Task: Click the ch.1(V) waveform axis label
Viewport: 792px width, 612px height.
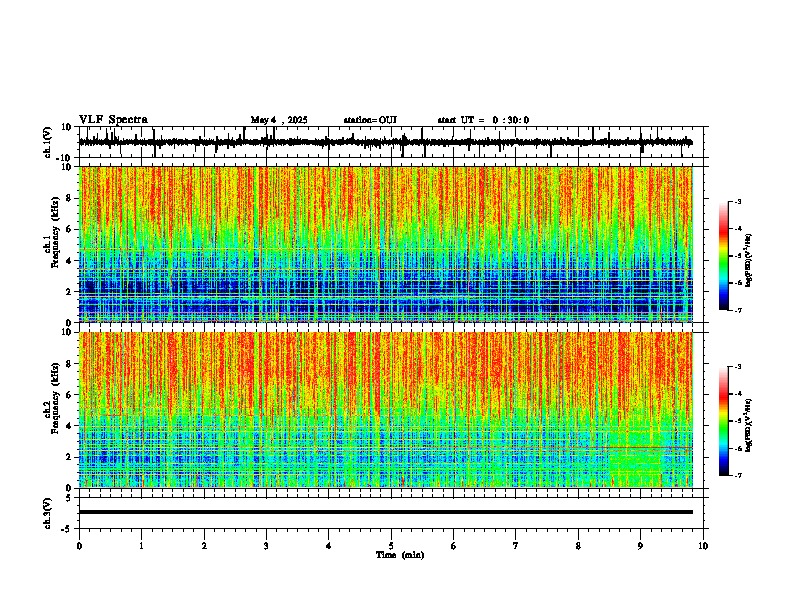Action: coord(48,142)
